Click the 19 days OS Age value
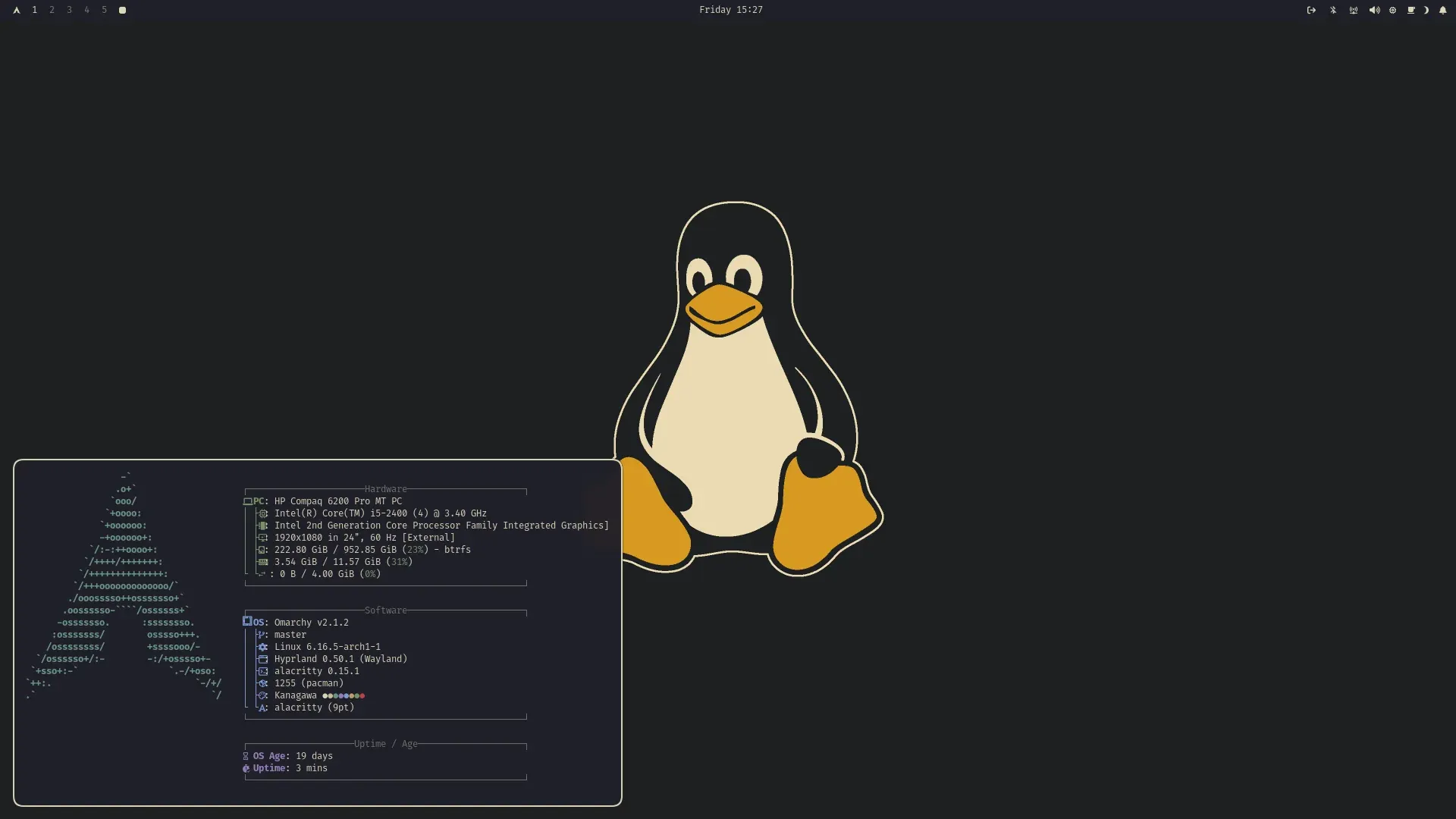Screen dimensions: 1456x819 coord(314,756)
